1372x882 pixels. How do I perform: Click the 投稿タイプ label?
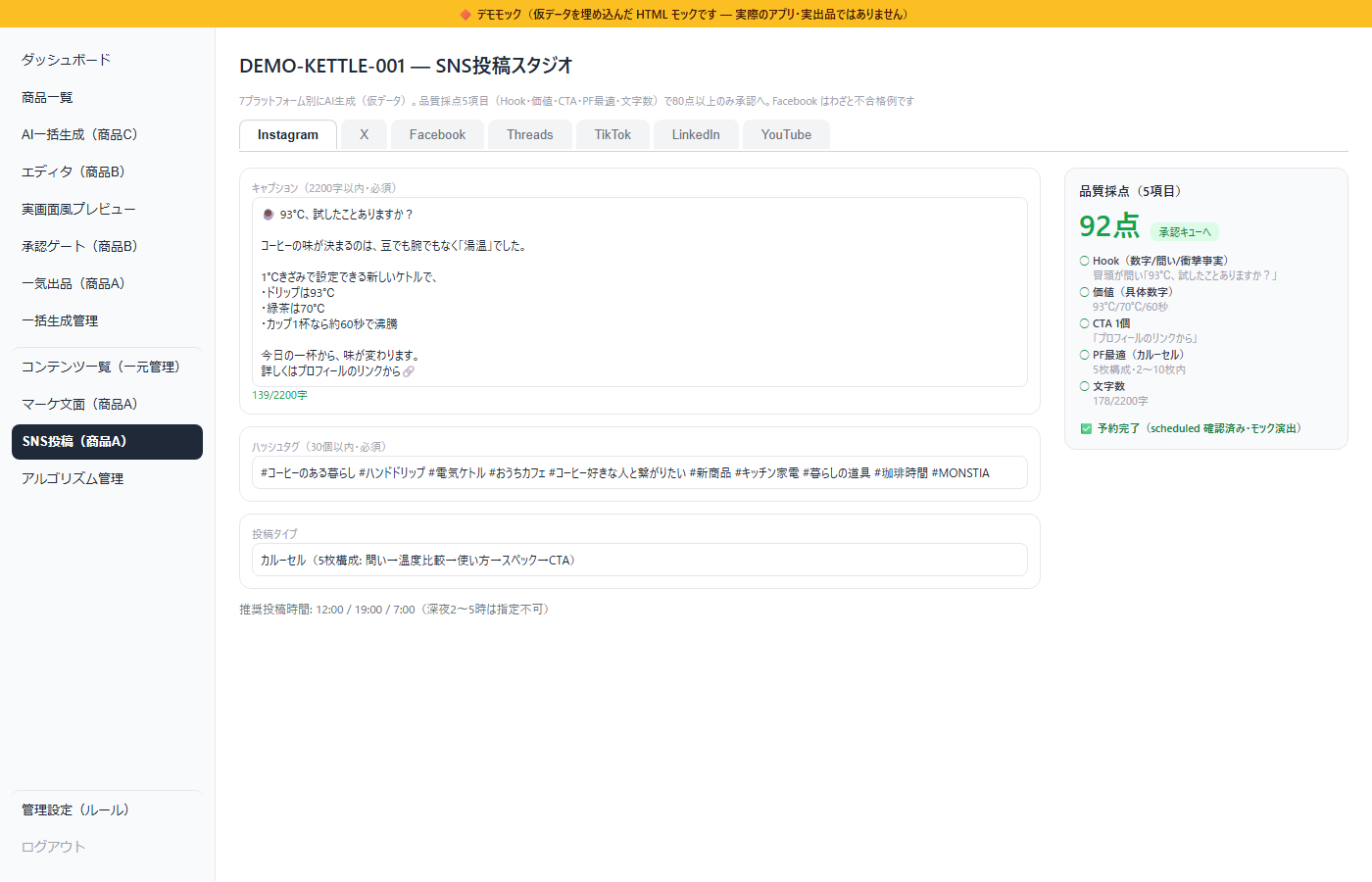(x=274, y=534)
